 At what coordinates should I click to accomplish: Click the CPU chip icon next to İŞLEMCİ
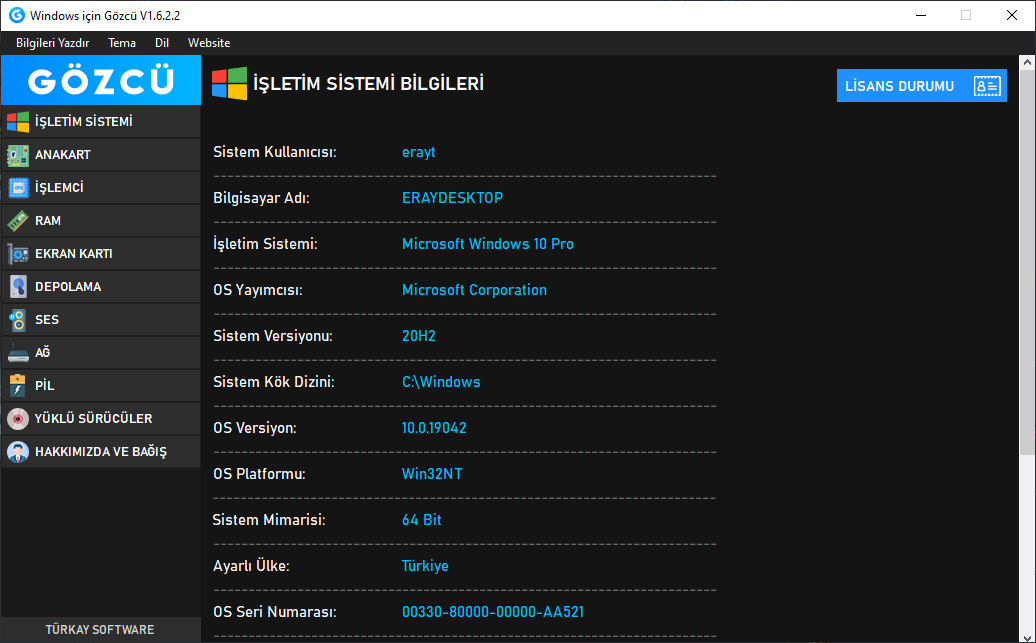click(18, 188)
